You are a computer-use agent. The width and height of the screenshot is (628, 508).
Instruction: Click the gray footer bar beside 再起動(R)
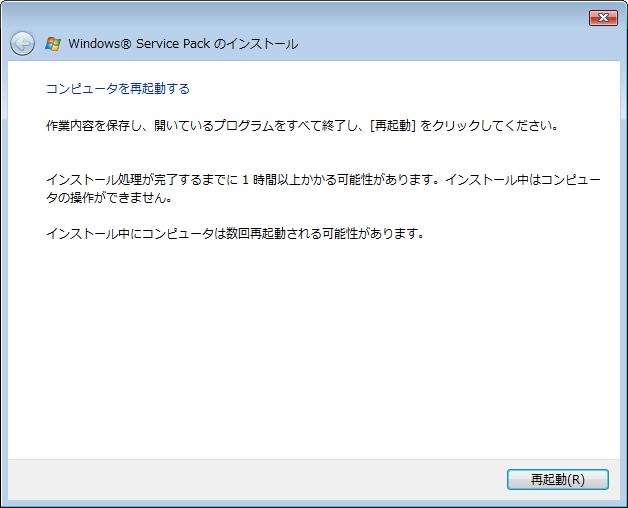click(256, 480)
